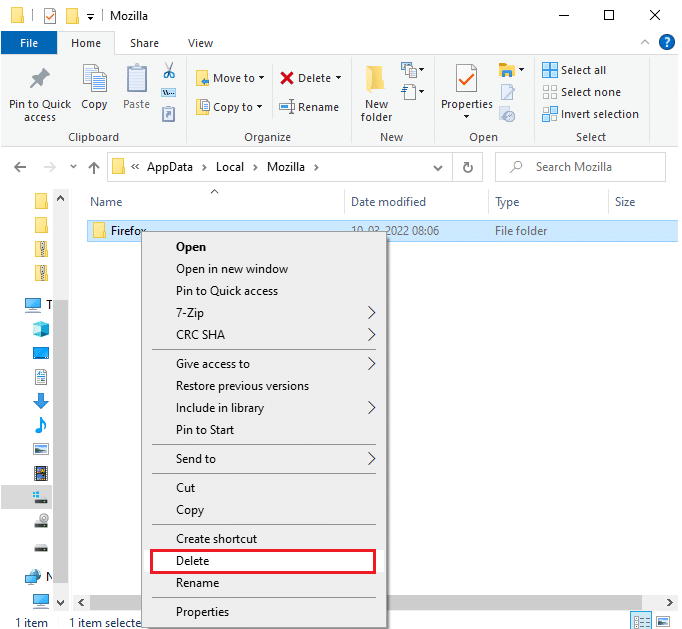
Task: Choose Open in new window
Action: (264, 269)
